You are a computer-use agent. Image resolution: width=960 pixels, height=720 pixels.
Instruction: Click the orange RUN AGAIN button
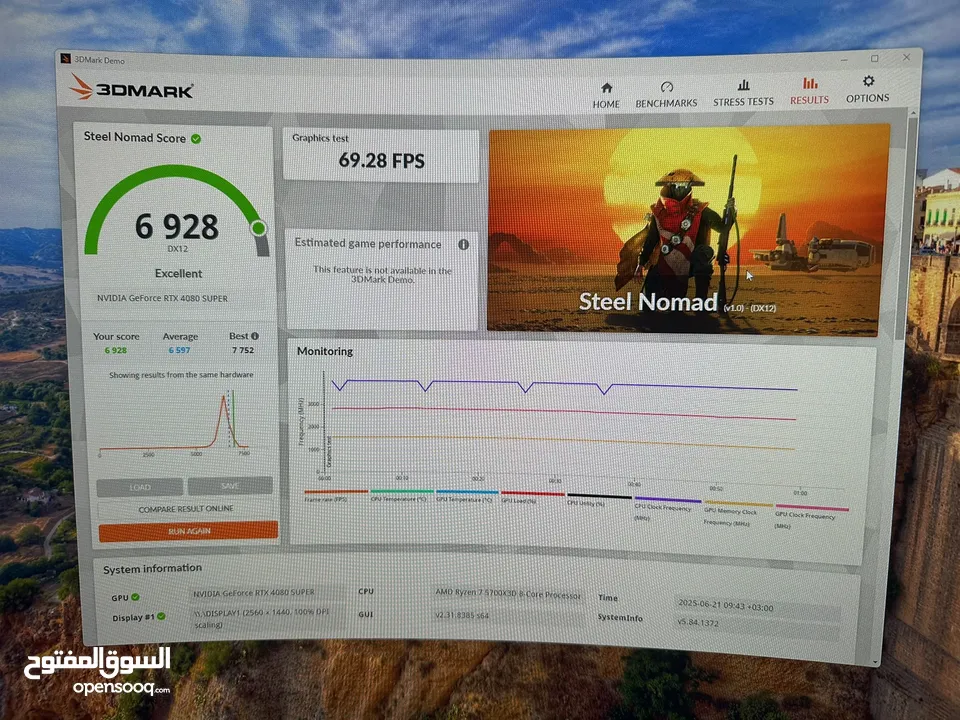click(189, 531)
